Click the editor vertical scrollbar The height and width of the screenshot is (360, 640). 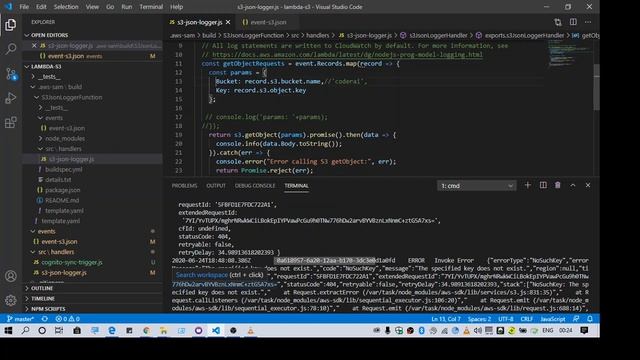tap(596, 87)
